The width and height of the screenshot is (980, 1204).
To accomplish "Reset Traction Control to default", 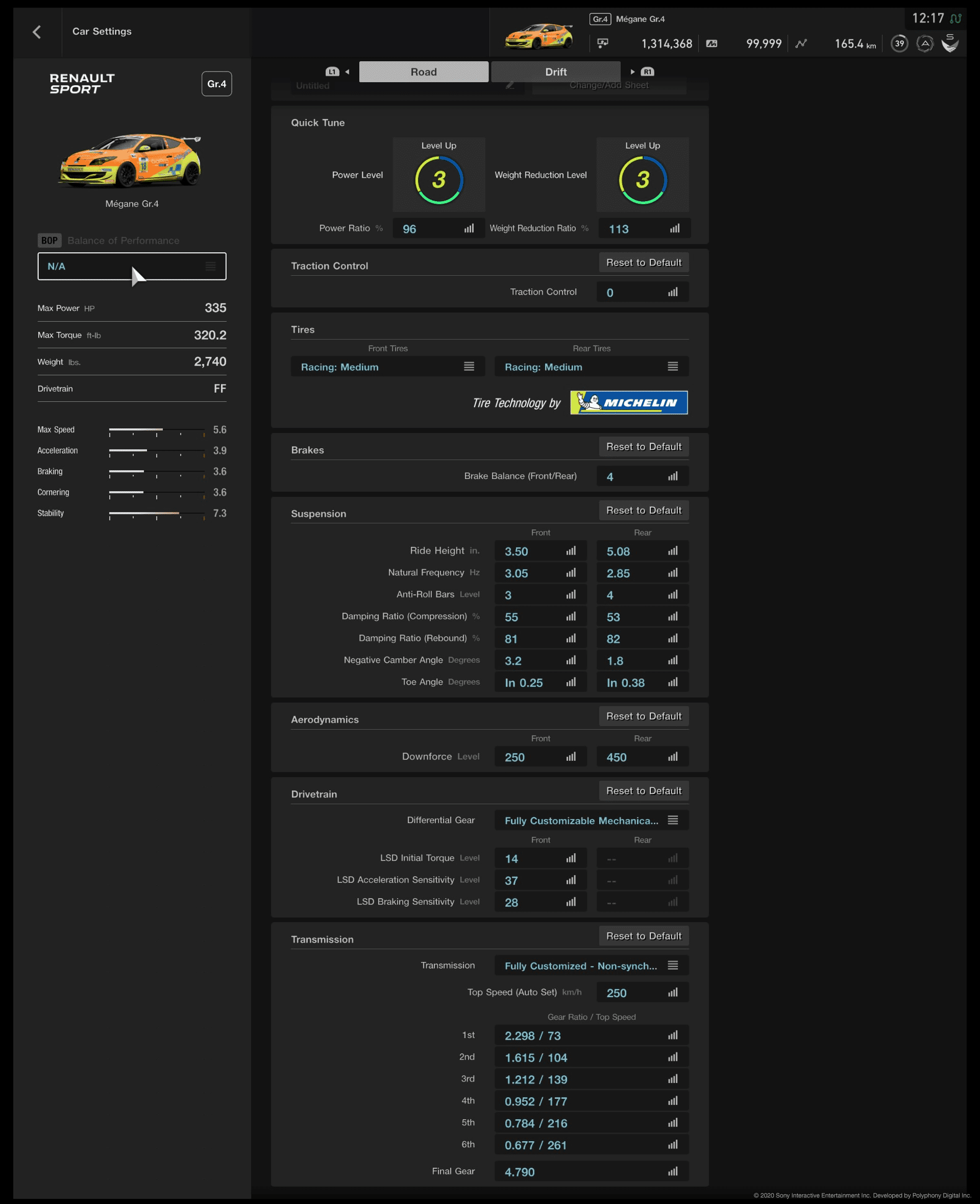I will click(x=644, y=262).
